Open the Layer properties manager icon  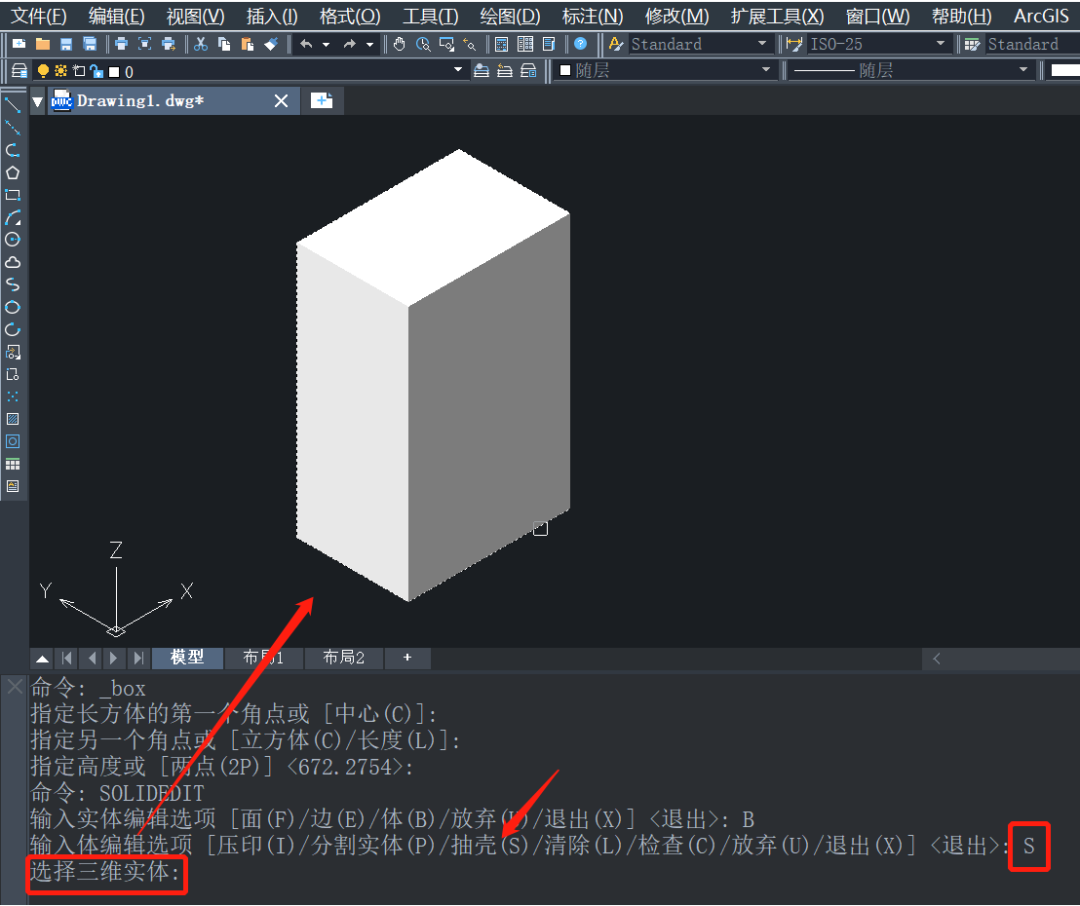19,70
